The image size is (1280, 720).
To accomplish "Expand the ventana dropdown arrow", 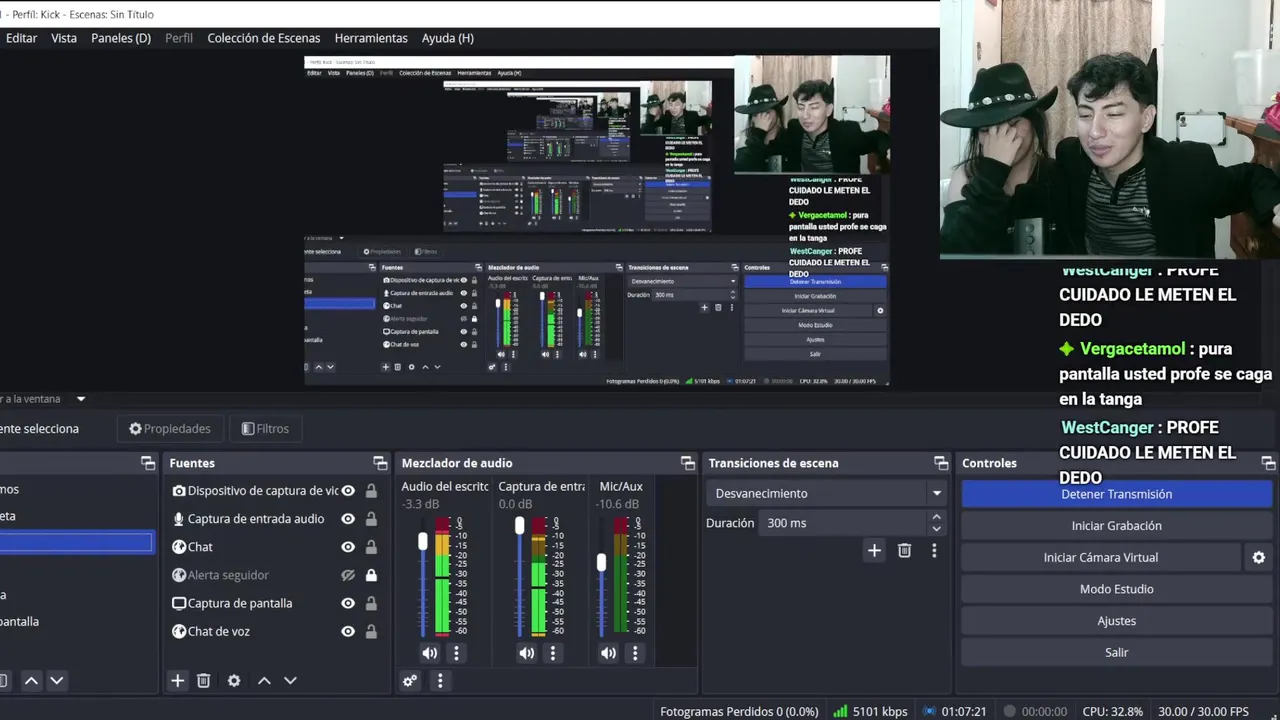I will point(81,399).
